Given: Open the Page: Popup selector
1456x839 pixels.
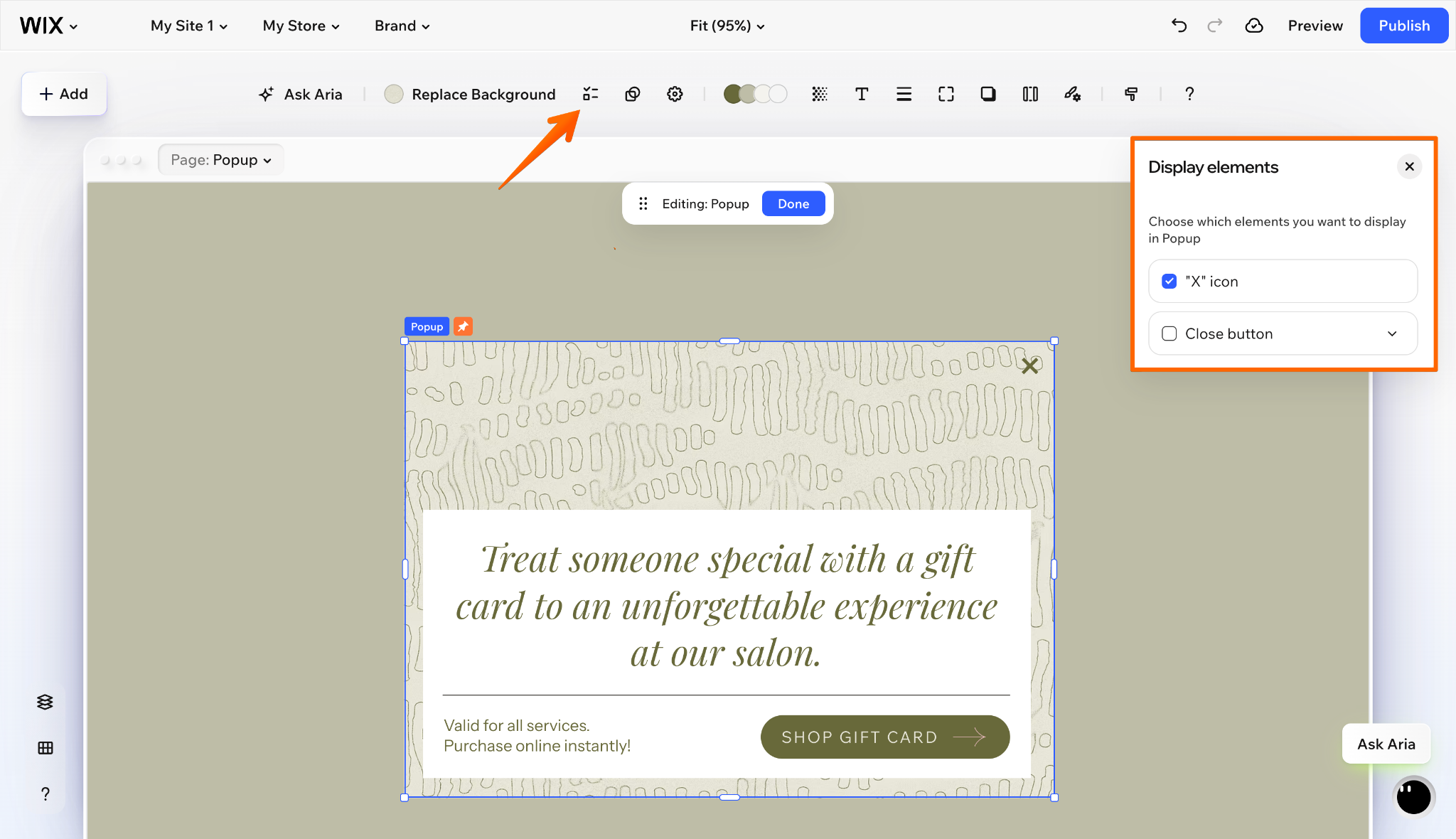Looking at the screenshot, I should (221, 160).
